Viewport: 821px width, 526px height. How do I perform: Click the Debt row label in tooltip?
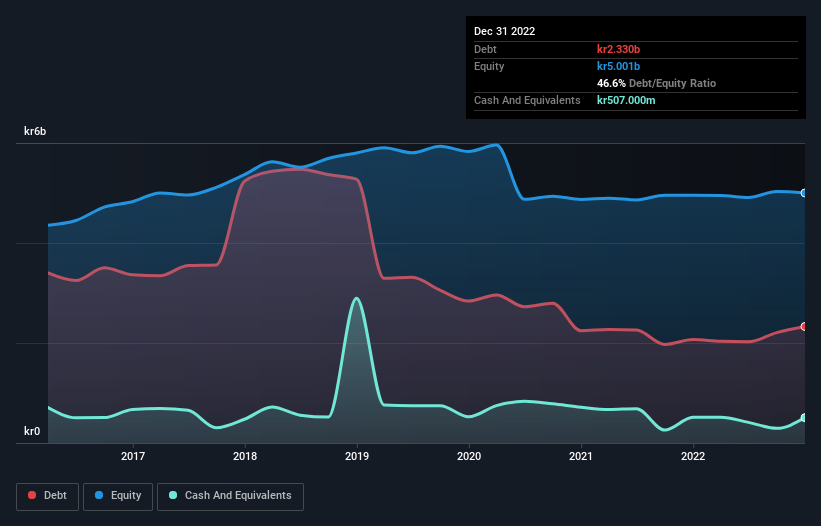point(485,49)
